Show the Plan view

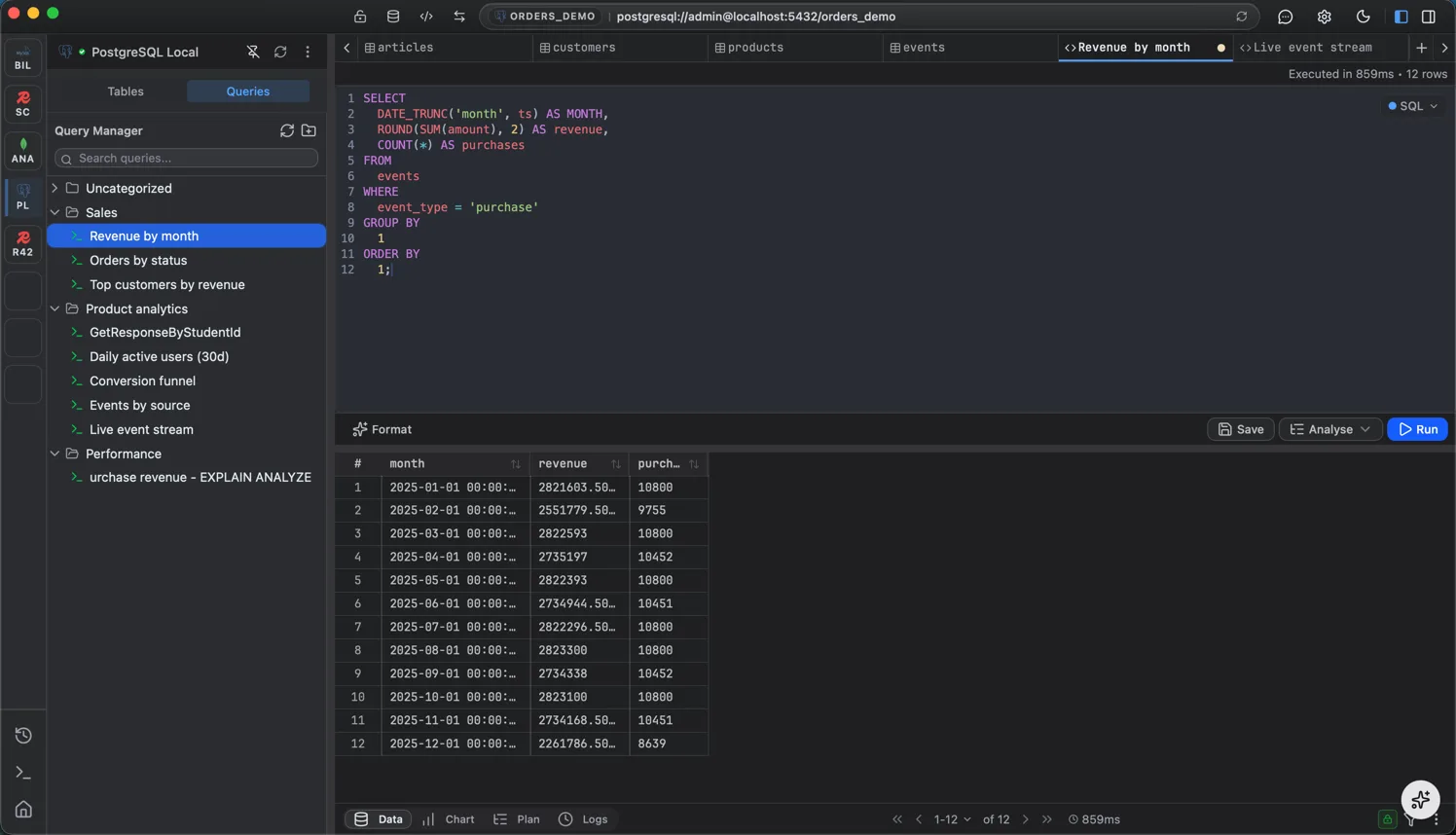(517, 819)
